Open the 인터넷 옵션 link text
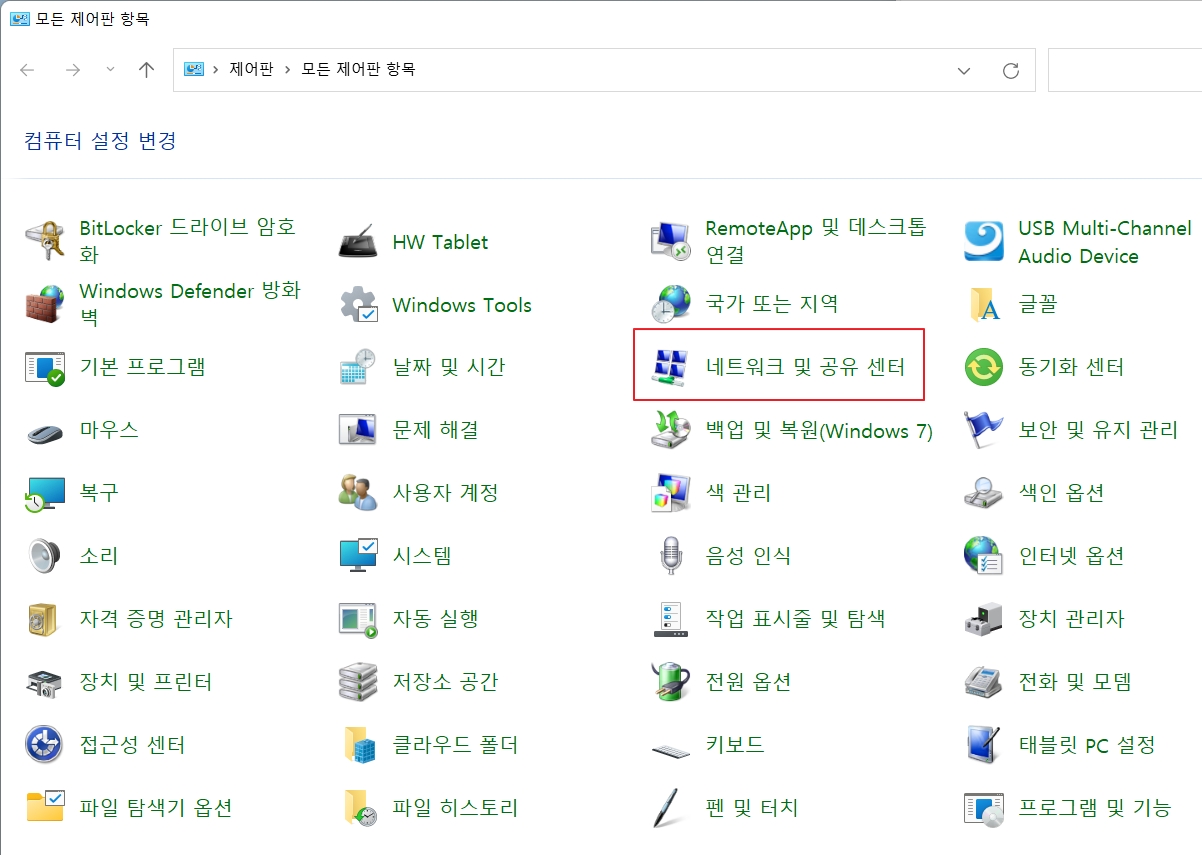The height and width of the screenshot is (855, 1202). (1071, 555)
